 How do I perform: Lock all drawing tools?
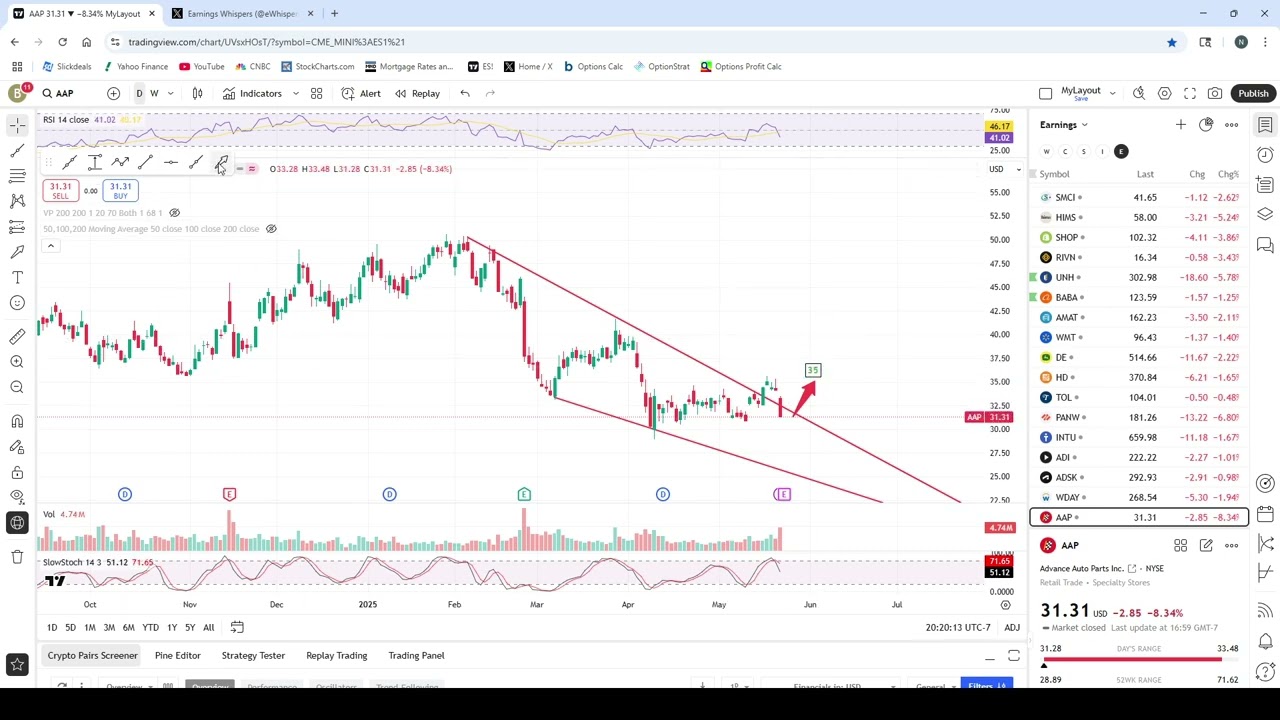pos(17,472)
